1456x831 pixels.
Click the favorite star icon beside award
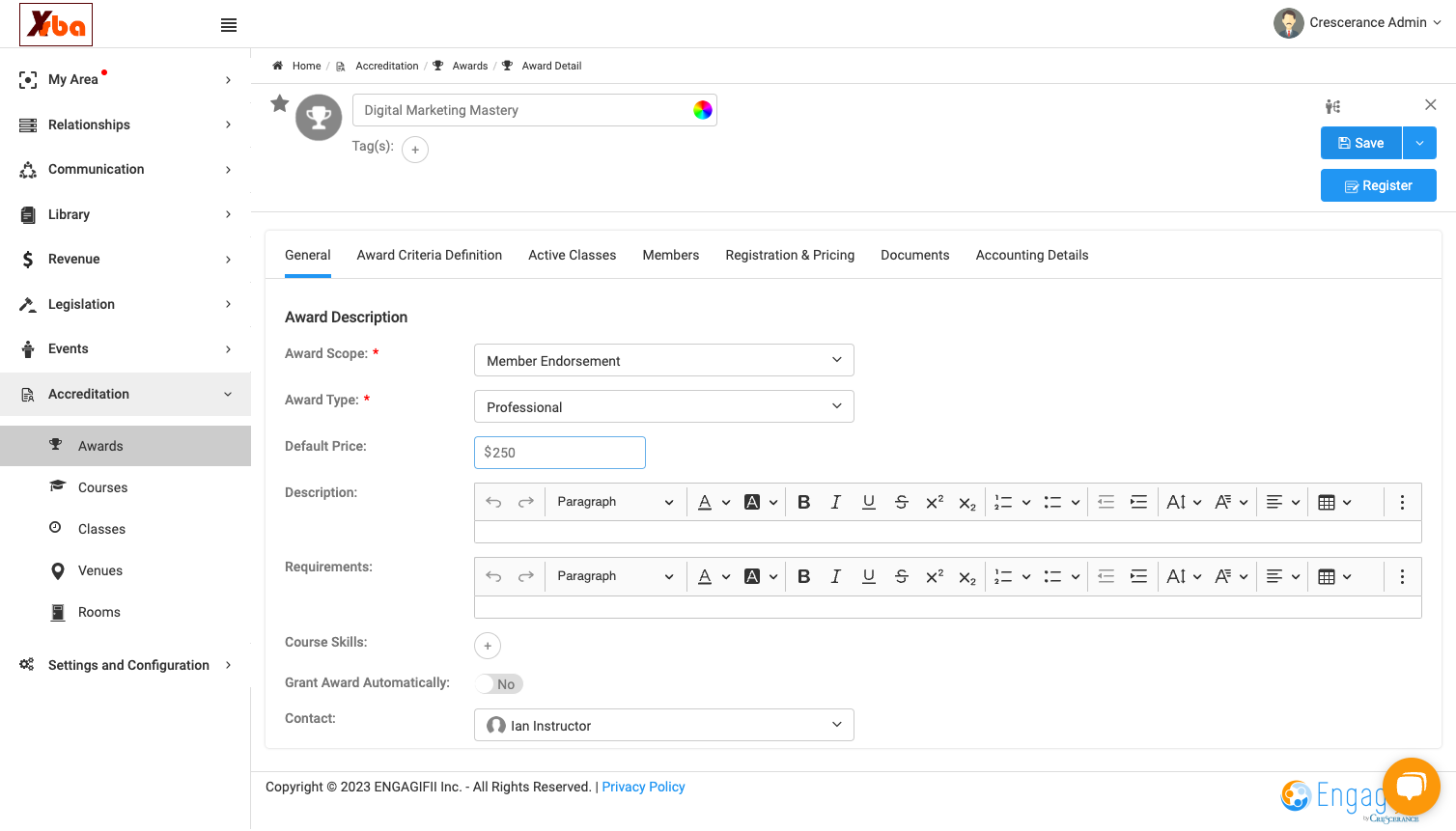(280, 103)
